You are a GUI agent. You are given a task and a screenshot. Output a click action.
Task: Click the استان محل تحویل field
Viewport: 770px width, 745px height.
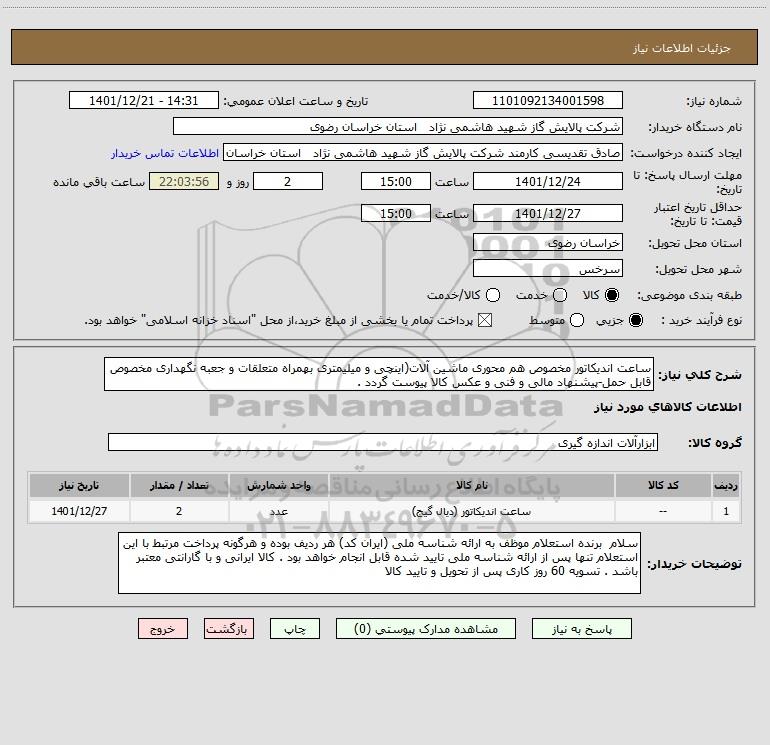coord(548,243)
